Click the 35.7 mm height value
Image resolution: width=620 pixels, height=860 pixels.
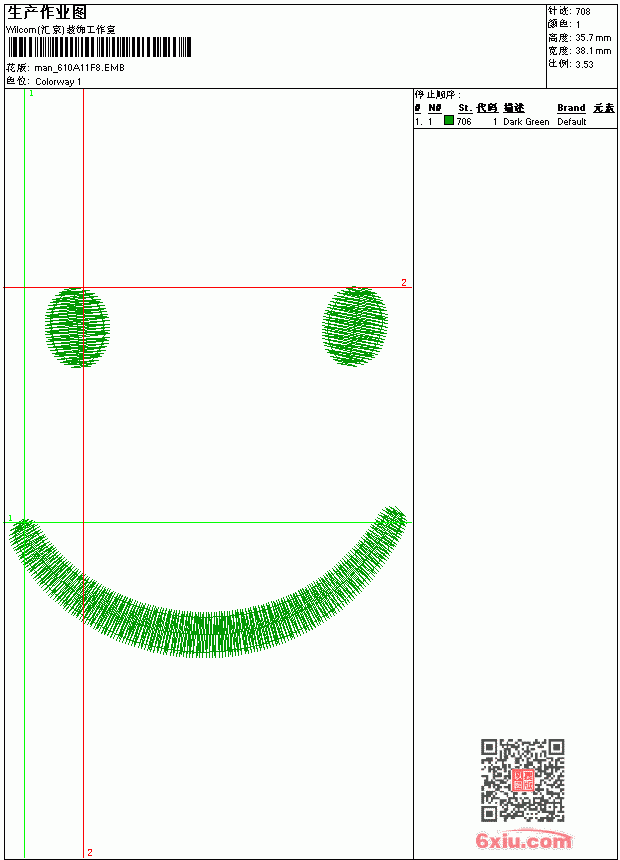click(593, 38)
